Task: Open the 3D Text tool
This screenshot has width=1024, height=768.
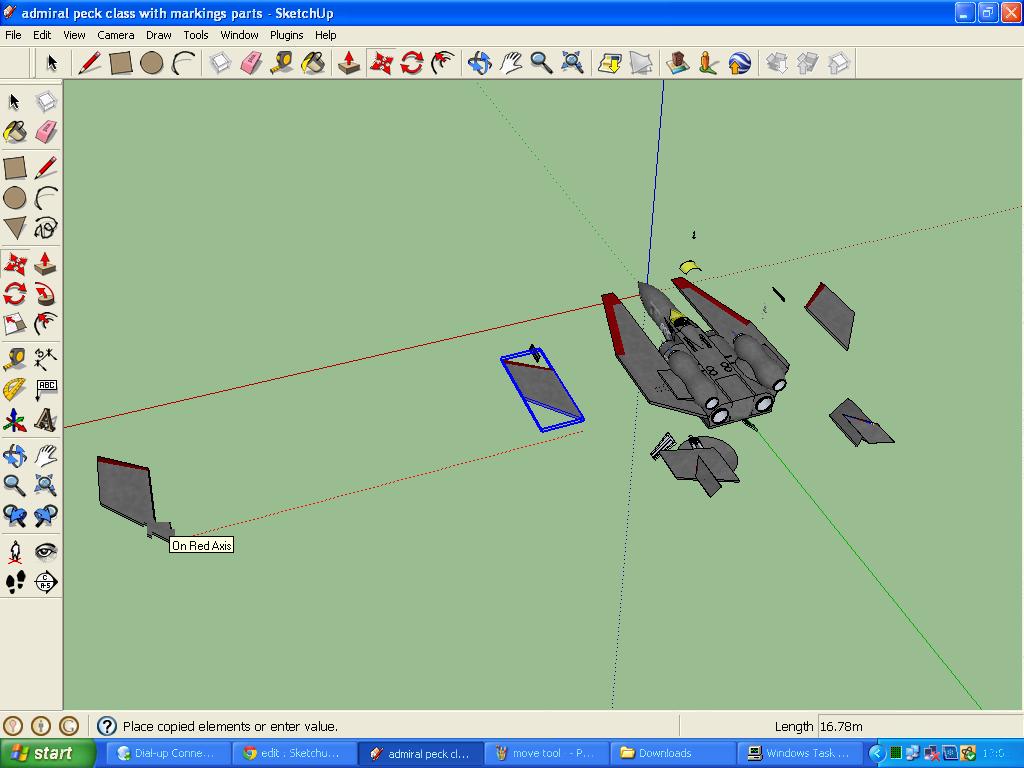Action: tap(46, 420)
